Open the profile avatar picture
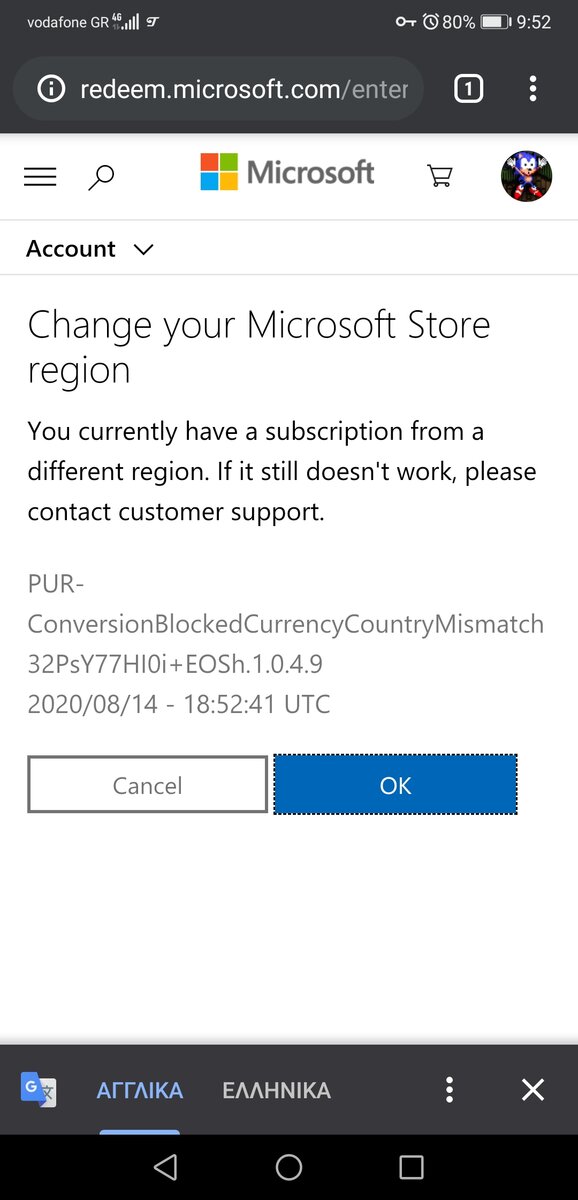Image resolution: width=578 pixels, height=1200 pixels. pos(526,177)
